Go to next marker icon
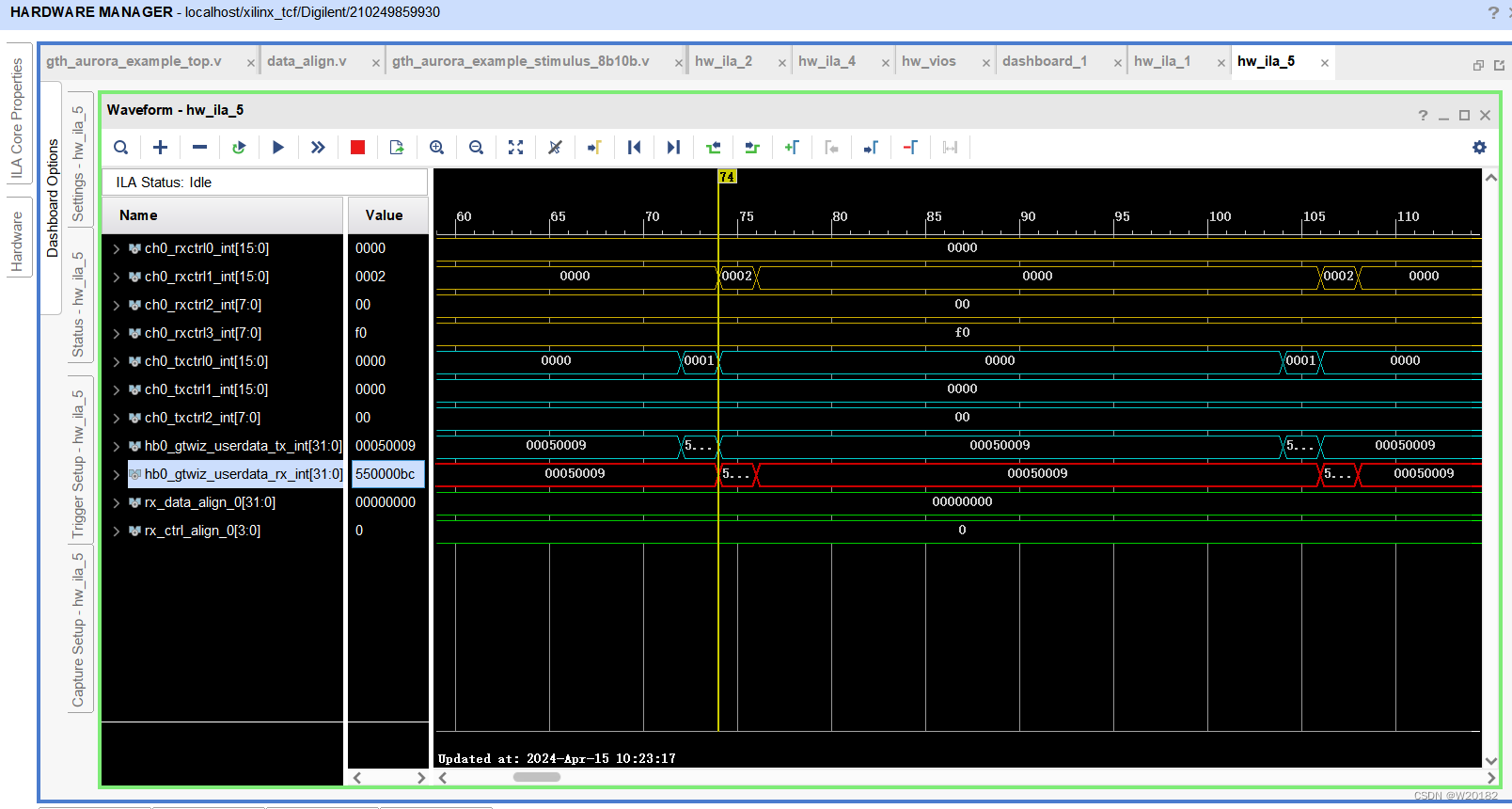The height and width of the screenshot is (809, 1512). pyautogui.click(x=871, y=148)
